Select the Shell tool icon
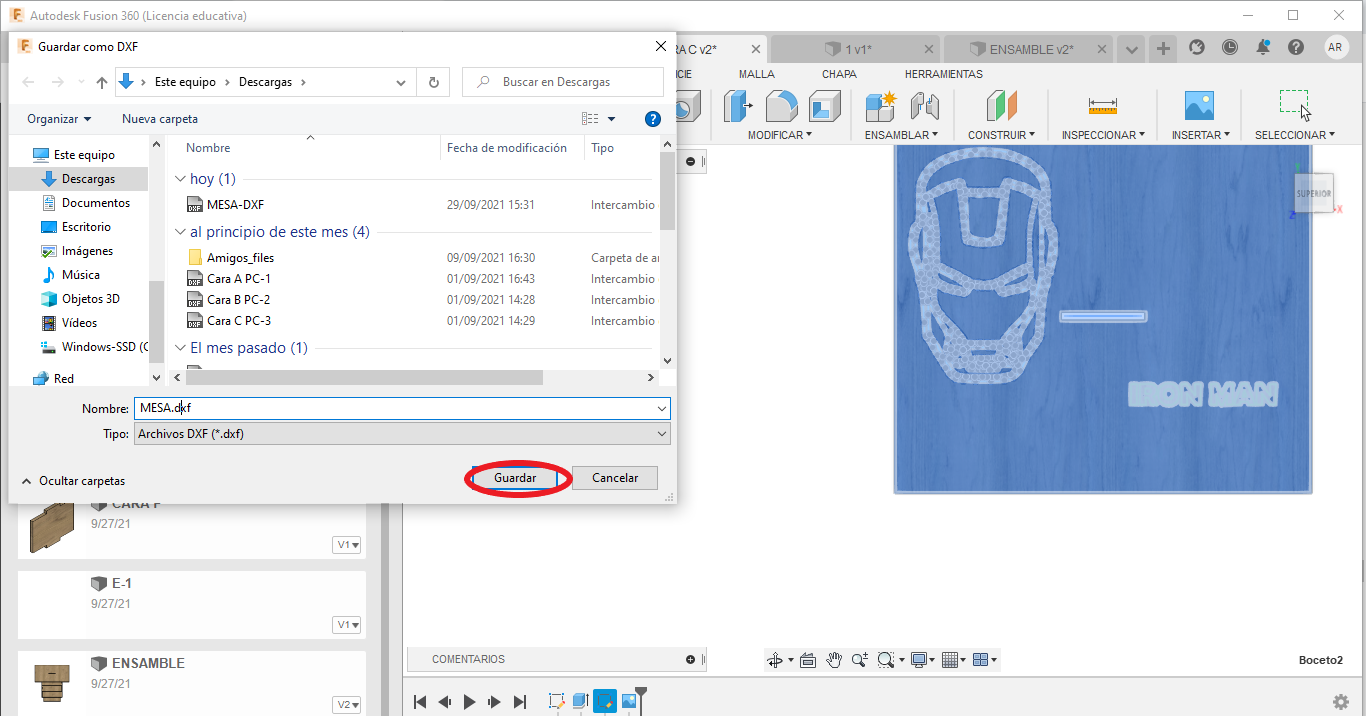Screen dimensions: 1366x716 pyautogui.click(x=825, y=106)
